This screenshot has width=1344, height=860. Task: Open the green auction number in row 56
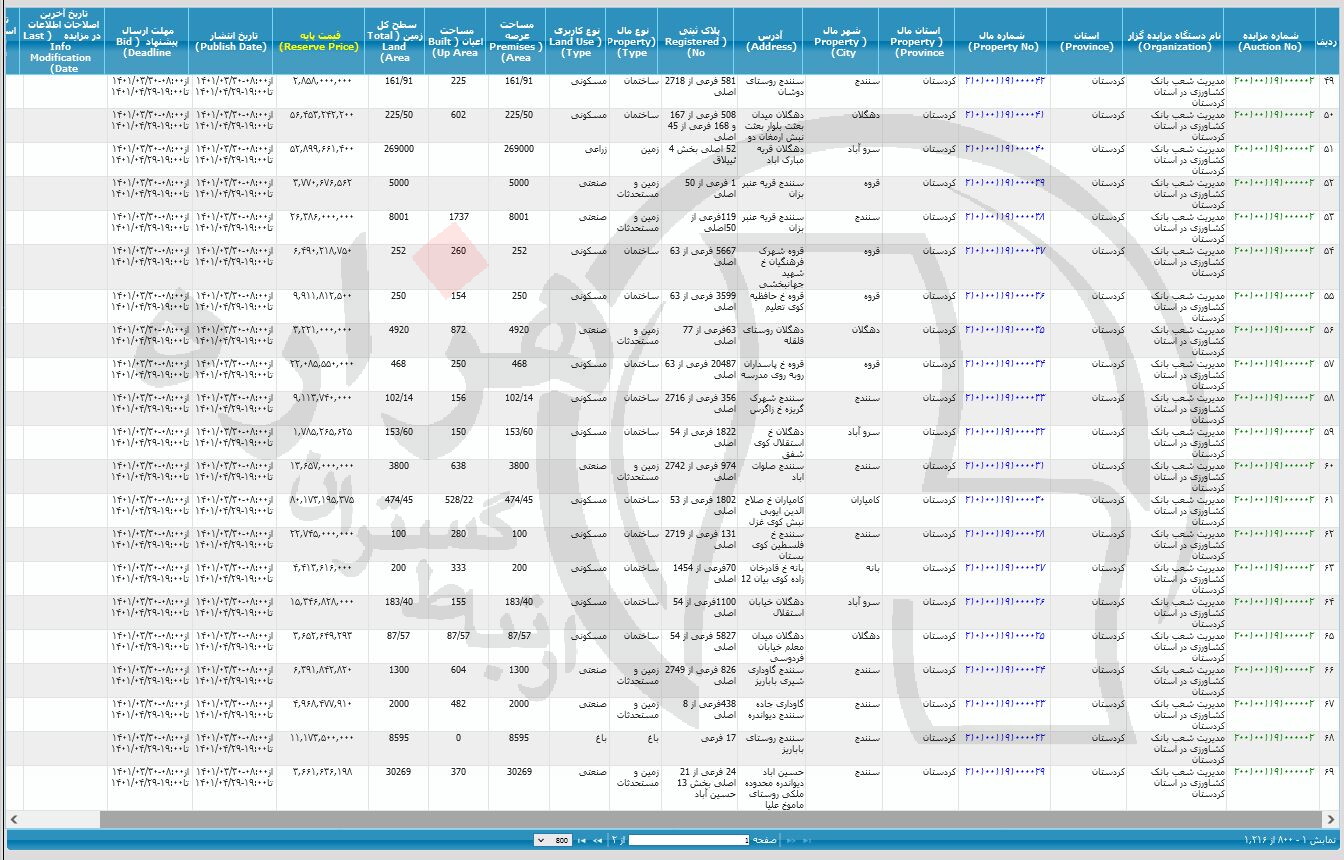point(1275,329)
